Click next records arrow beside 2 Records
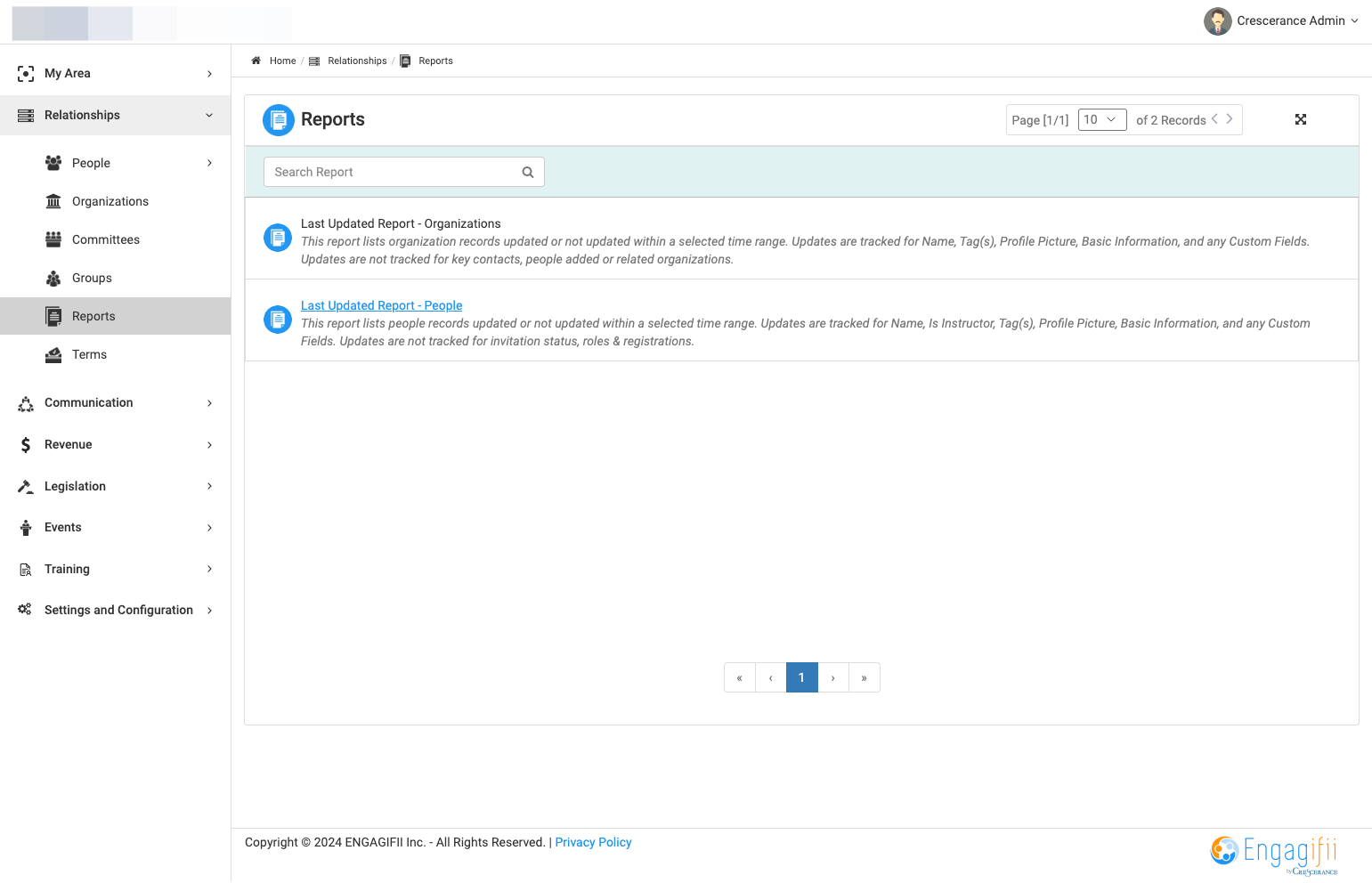The height and width of the screenshot is (883, 1372). [1230, 118]
